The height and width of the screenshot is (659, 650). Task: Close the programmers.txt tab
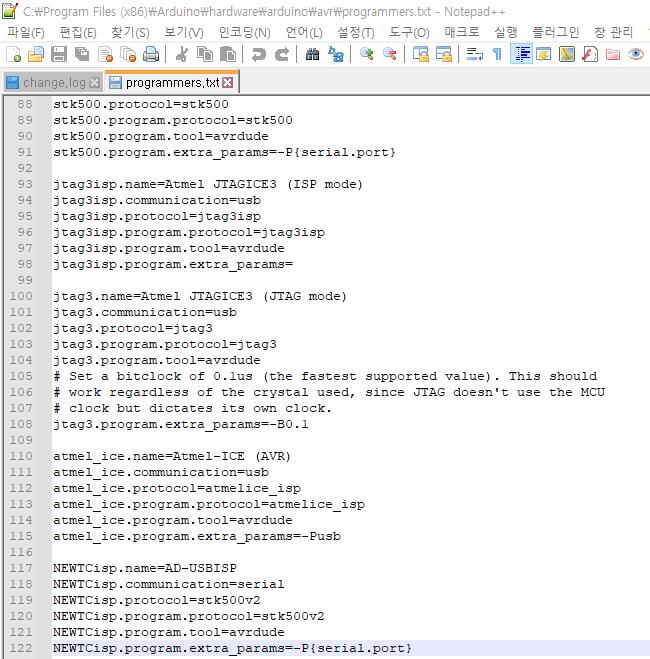[227, 82]
